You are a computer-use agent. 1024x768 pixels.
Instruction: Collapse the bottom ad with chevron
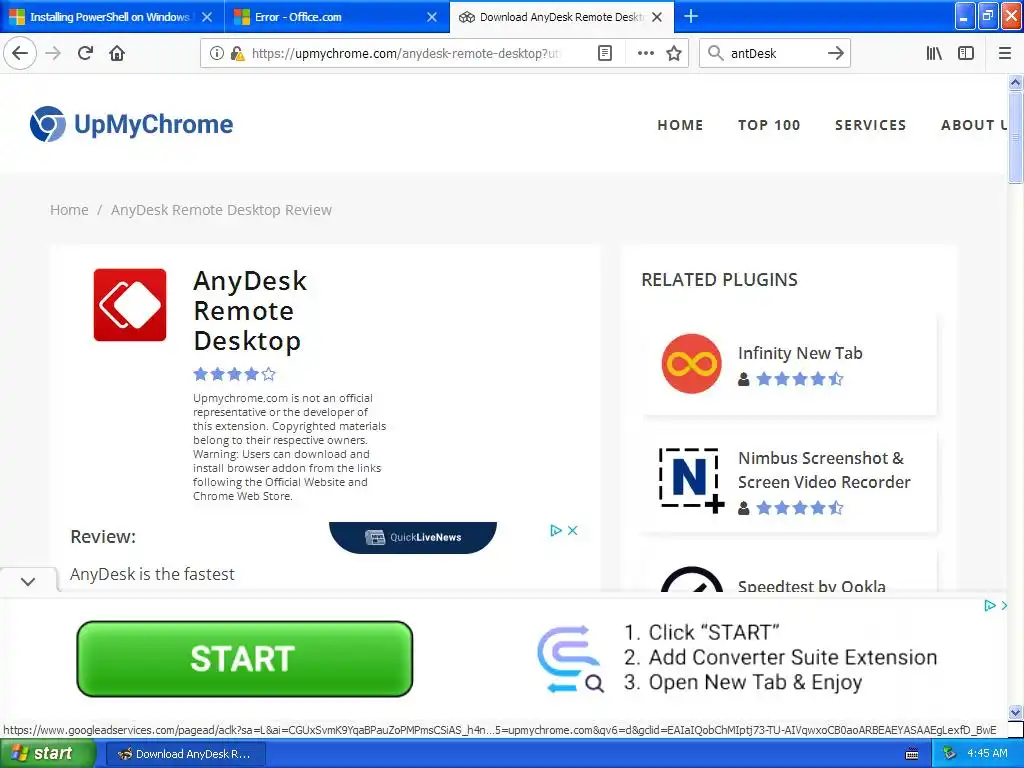click(28, 581)
